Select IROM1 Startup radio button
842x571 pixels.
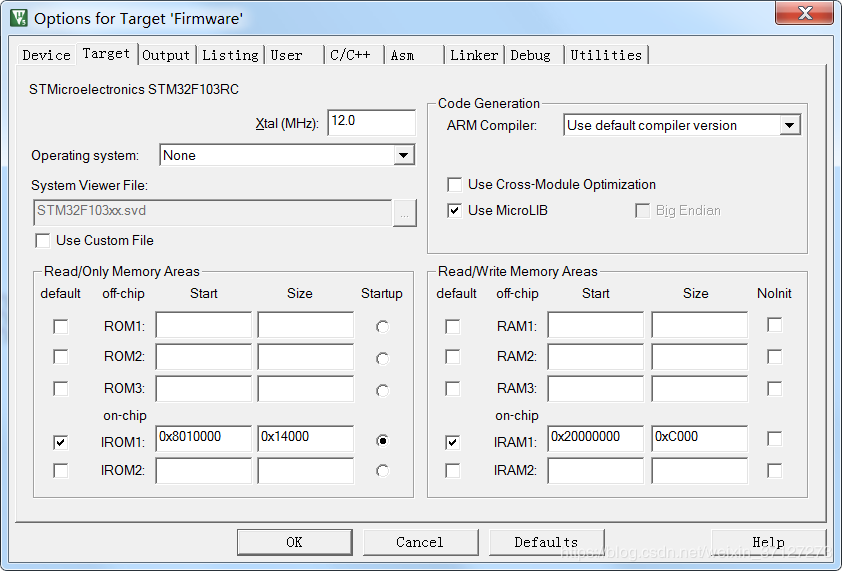pyautogui.click(x=382, y=440)
